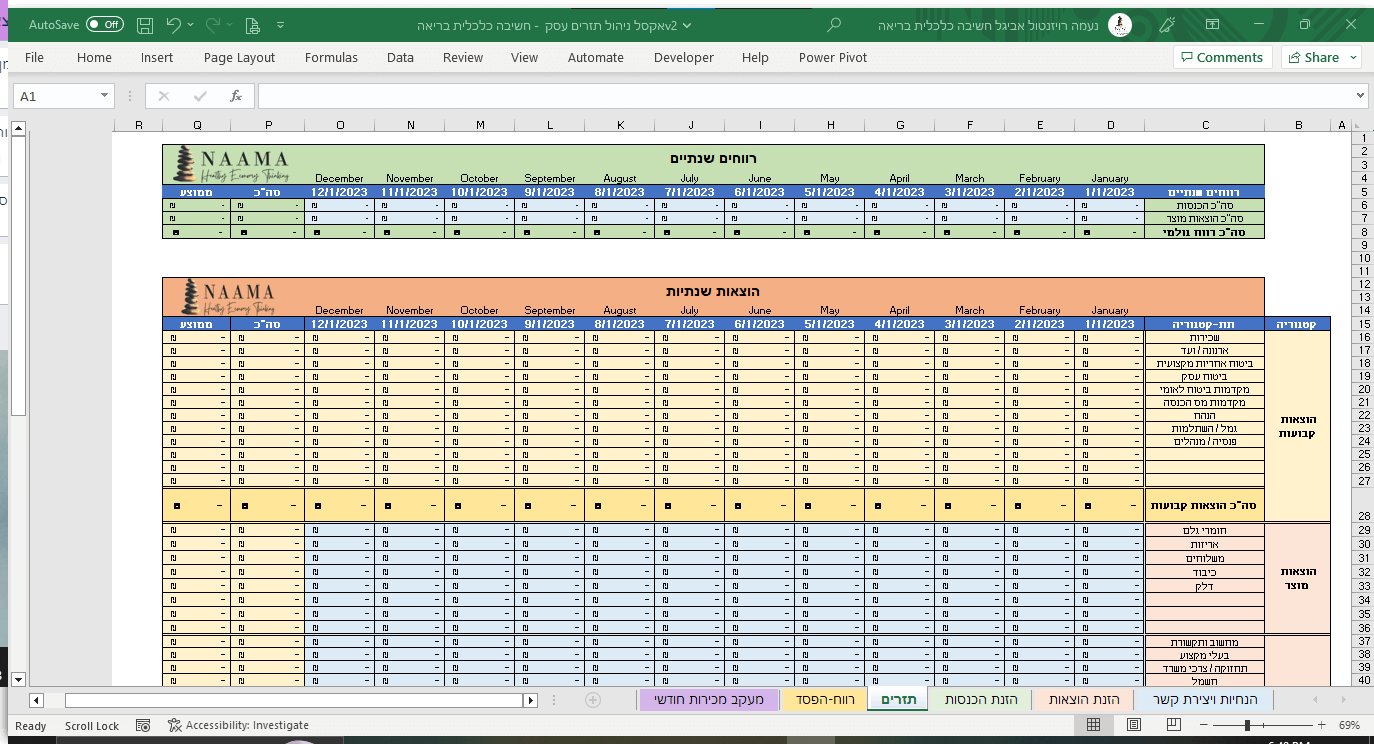The height and width of the screenshot is (744, 1374).
Task: Open the search magnifier in title bar
Action: coord(835,25)
